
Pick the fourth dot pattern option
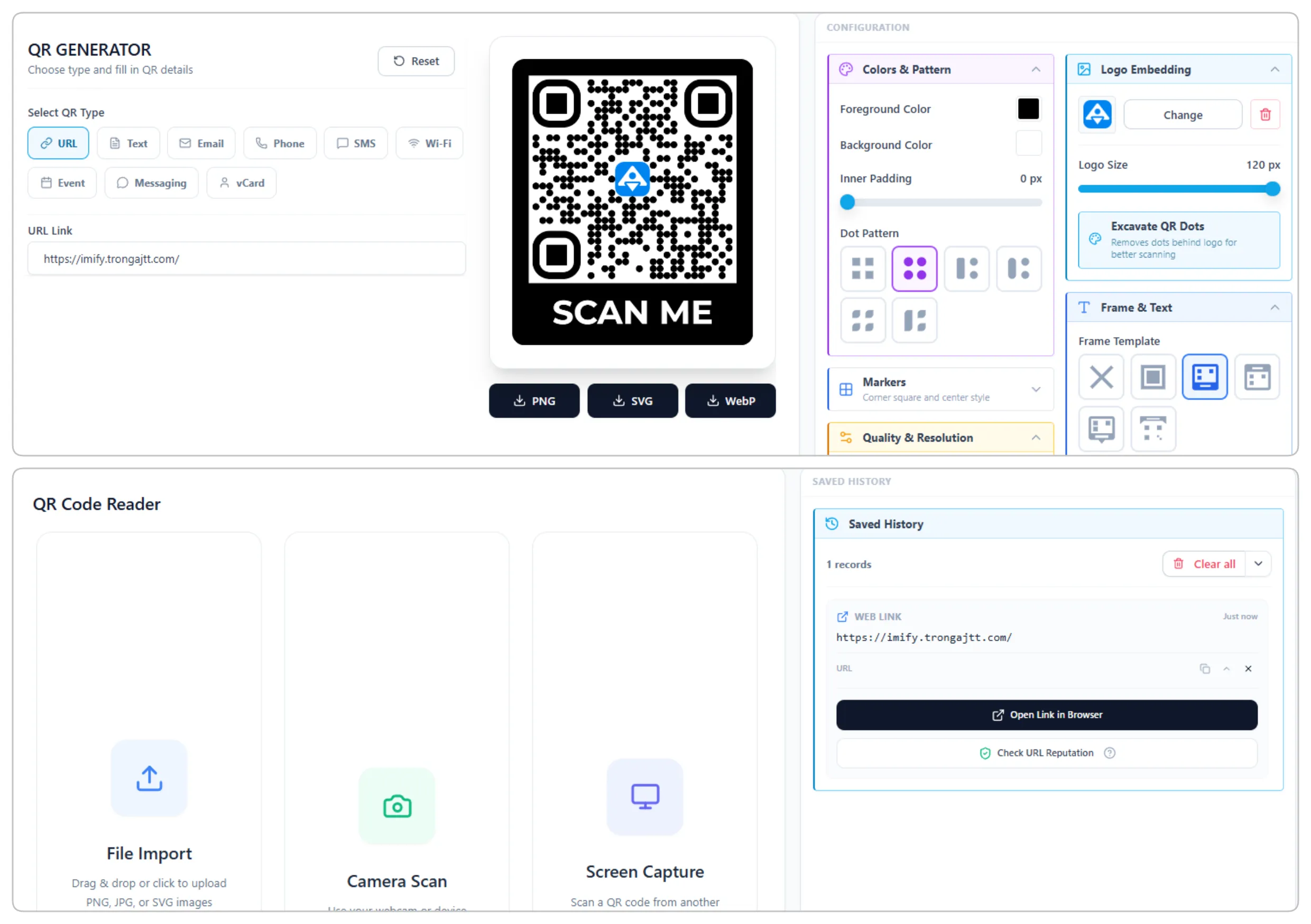[1019, 269]
